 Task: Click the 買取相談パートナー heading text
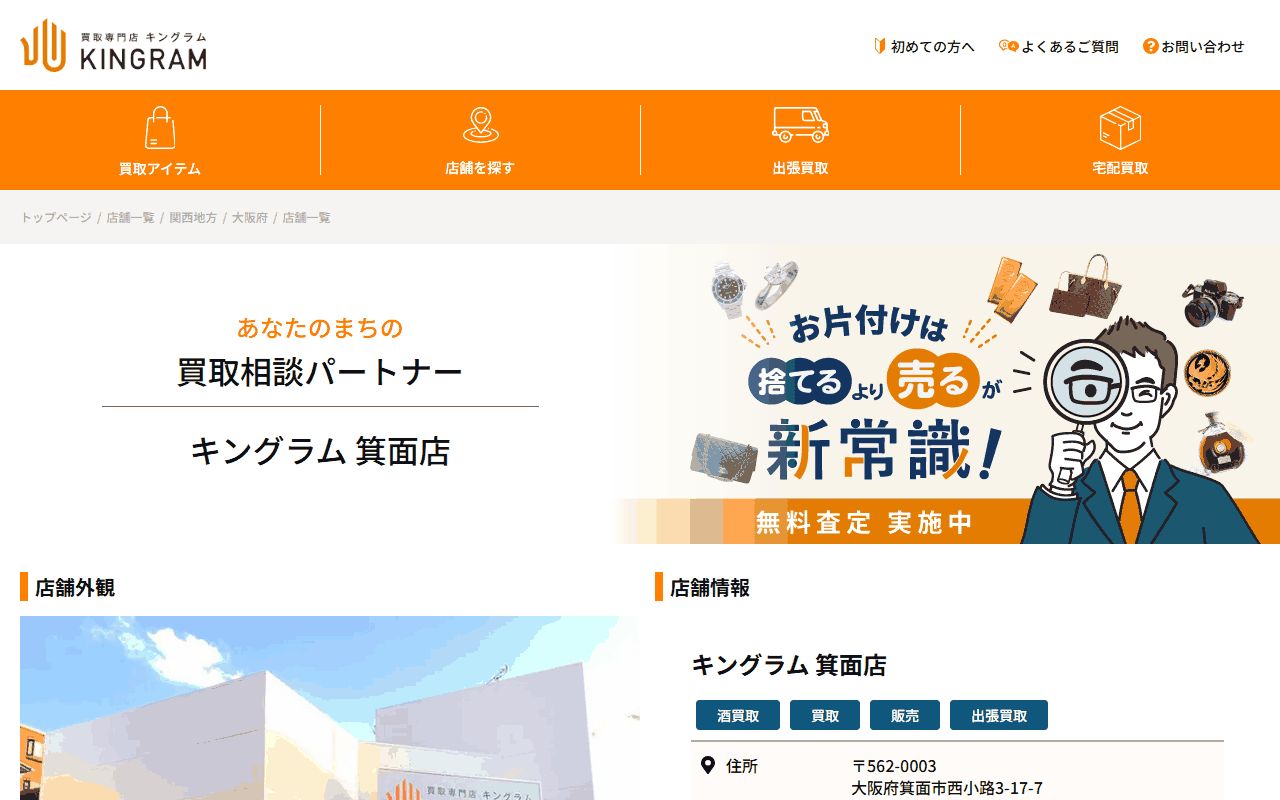point(320,372)
